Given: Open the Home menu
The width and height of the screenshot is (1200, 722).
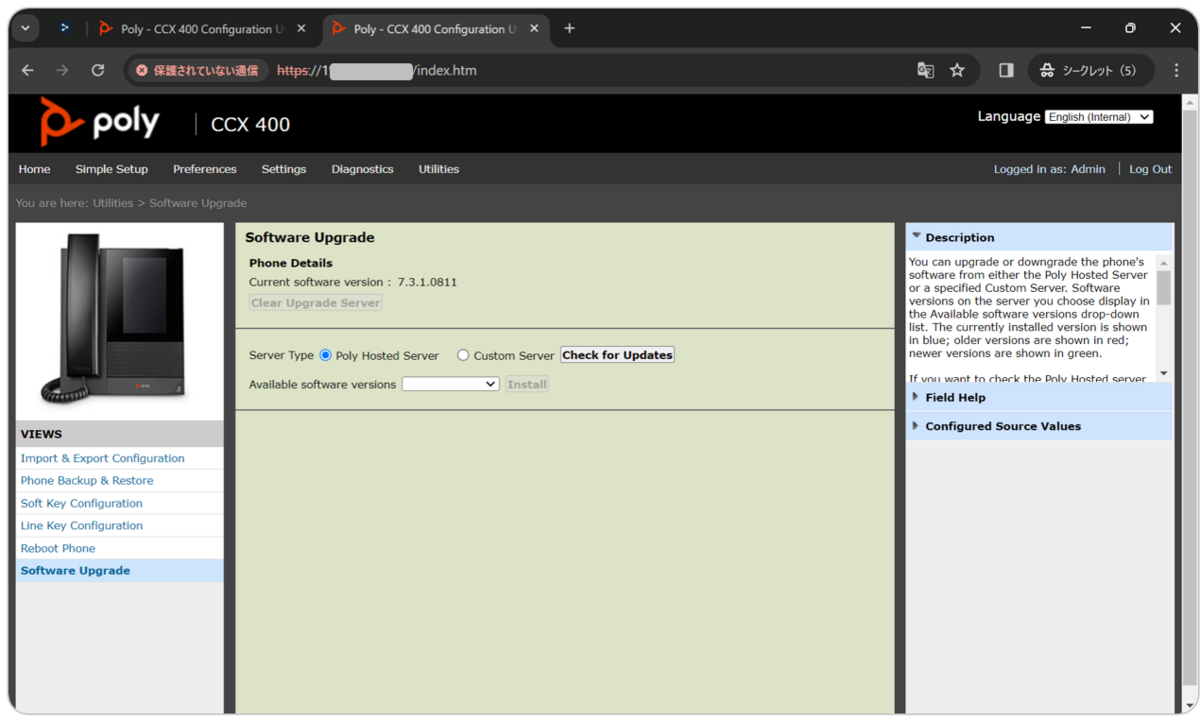Looking at the screenshot, I should (x=34, y=169).
